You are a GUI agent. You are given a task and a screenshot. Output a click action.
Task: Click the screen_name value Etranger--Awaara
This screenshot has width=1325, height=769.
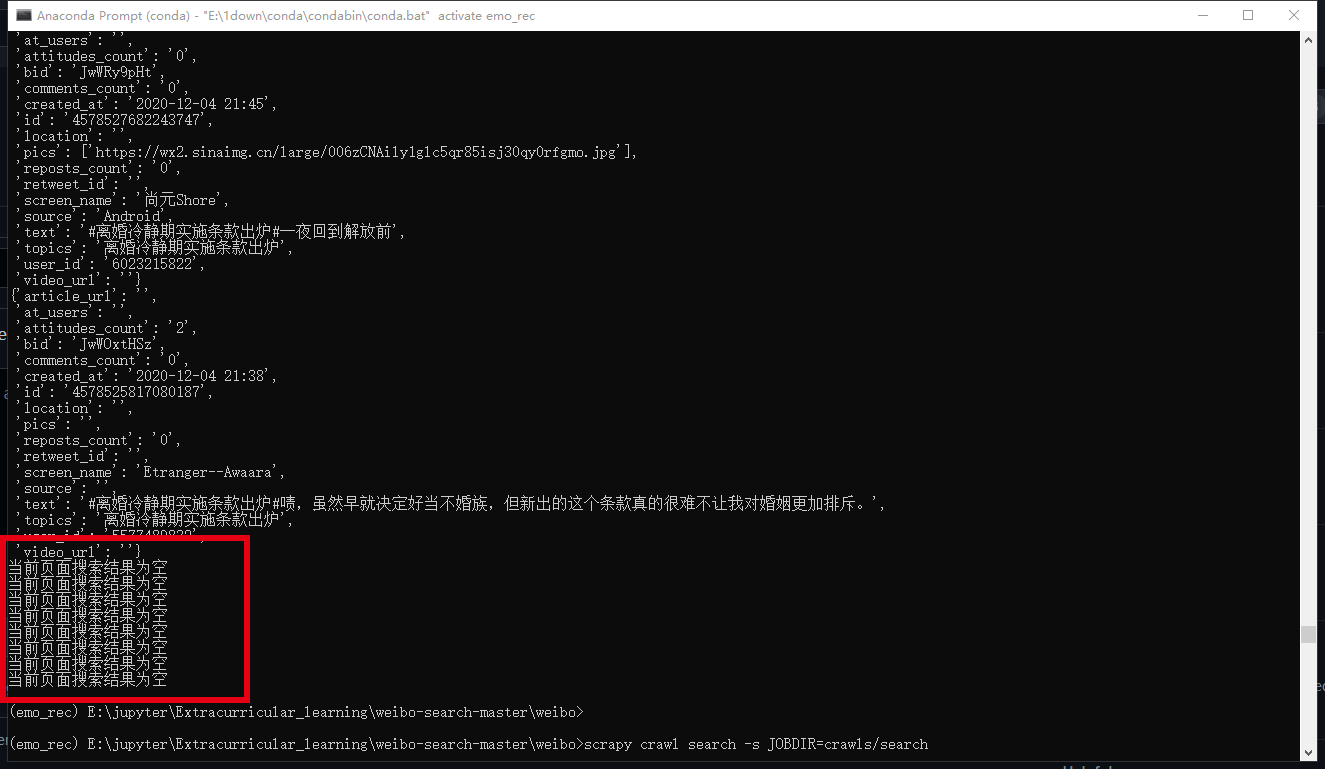(210, 471)
